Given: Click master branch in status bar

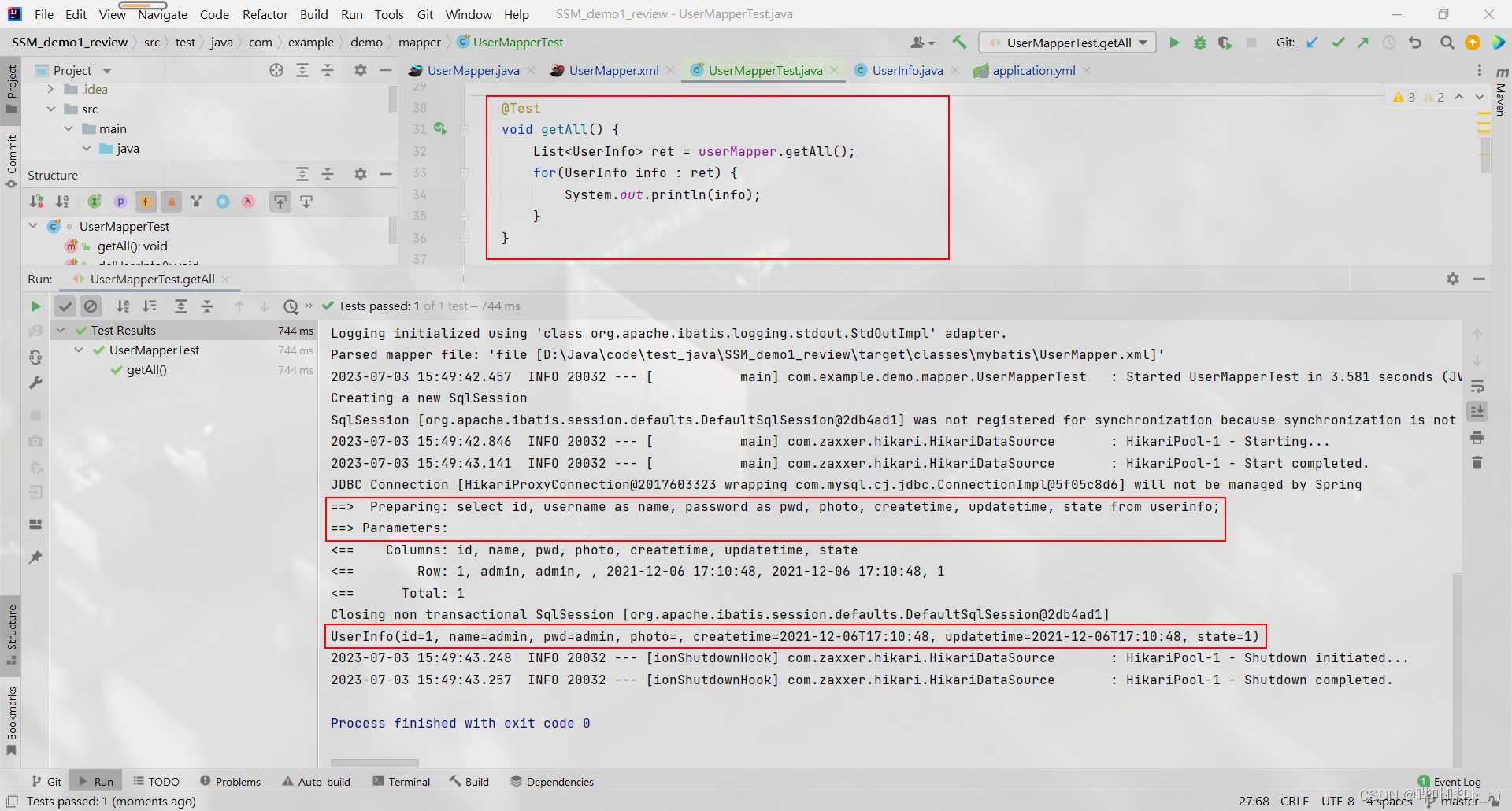Looking at the screenshot, I should pos(1453,802).
